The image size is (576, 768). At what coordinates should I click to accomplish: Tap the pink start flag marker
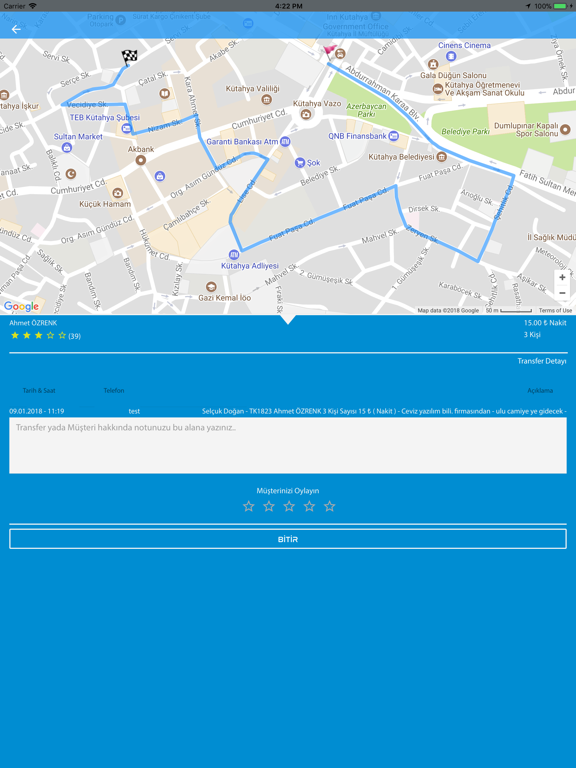(x=330, y=51)
